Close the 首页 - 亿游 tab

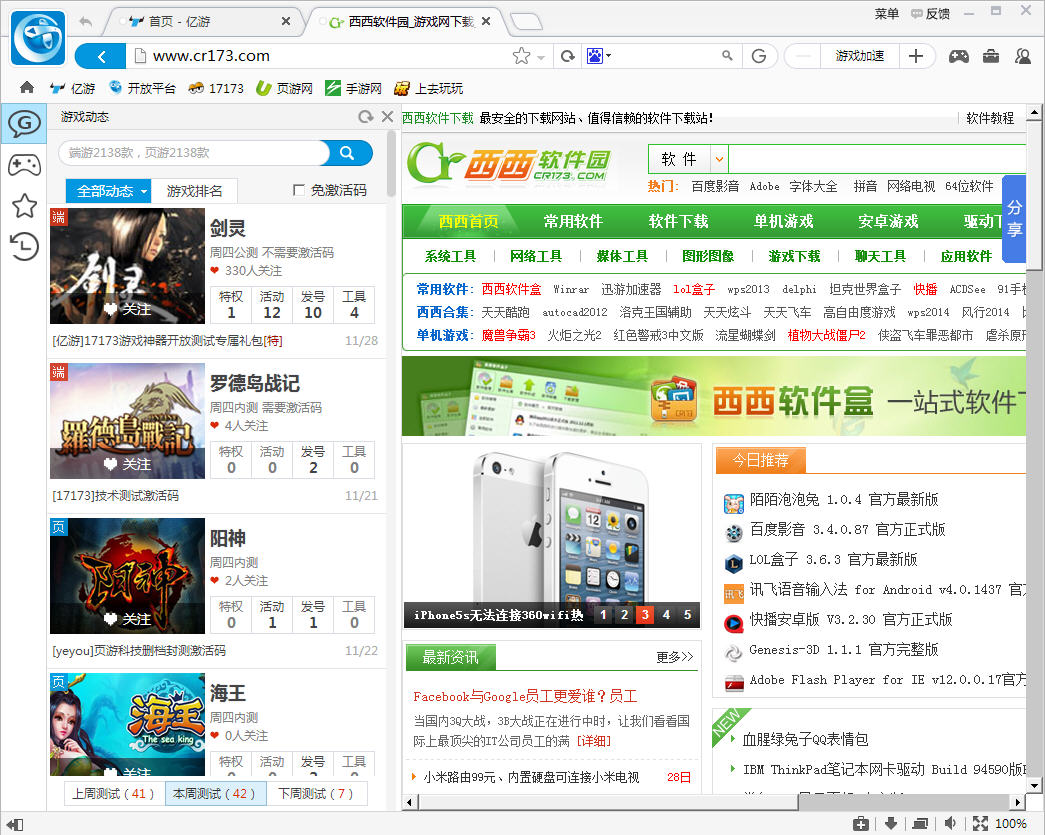coord(286,21)
